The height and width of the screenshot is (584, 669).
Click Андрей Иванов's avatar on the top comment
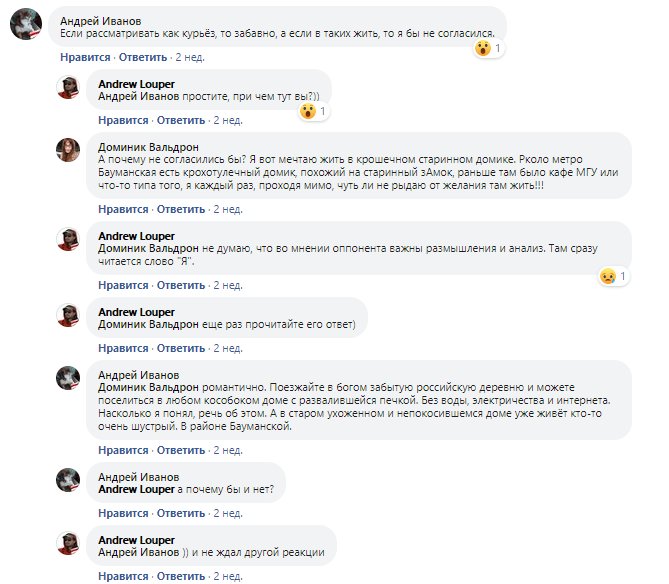pos(25,25)
